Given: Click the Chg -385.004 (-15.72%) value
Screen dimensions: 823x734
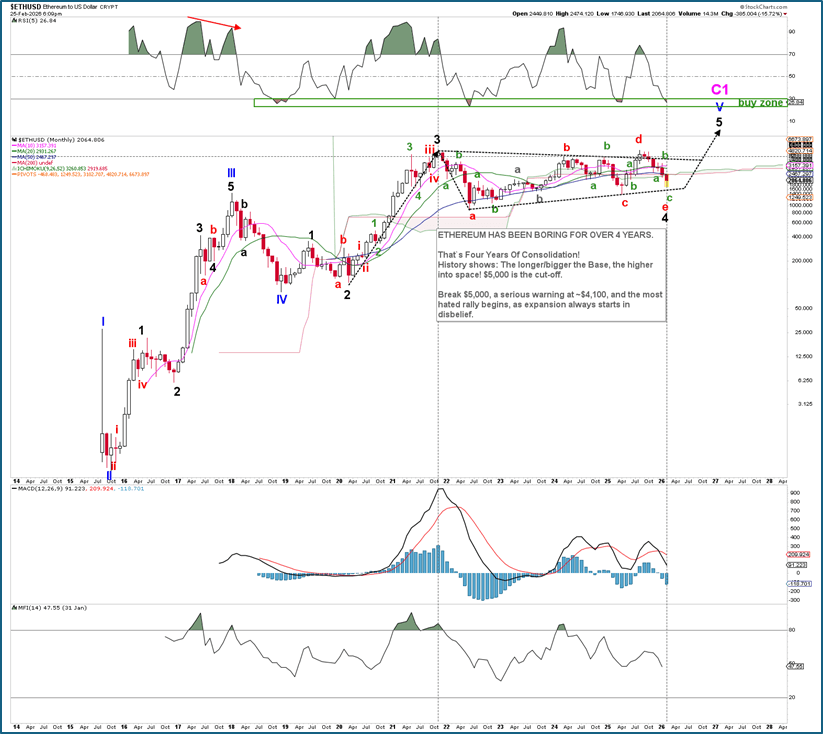Looking at the screenshot, I should (751, 14).
